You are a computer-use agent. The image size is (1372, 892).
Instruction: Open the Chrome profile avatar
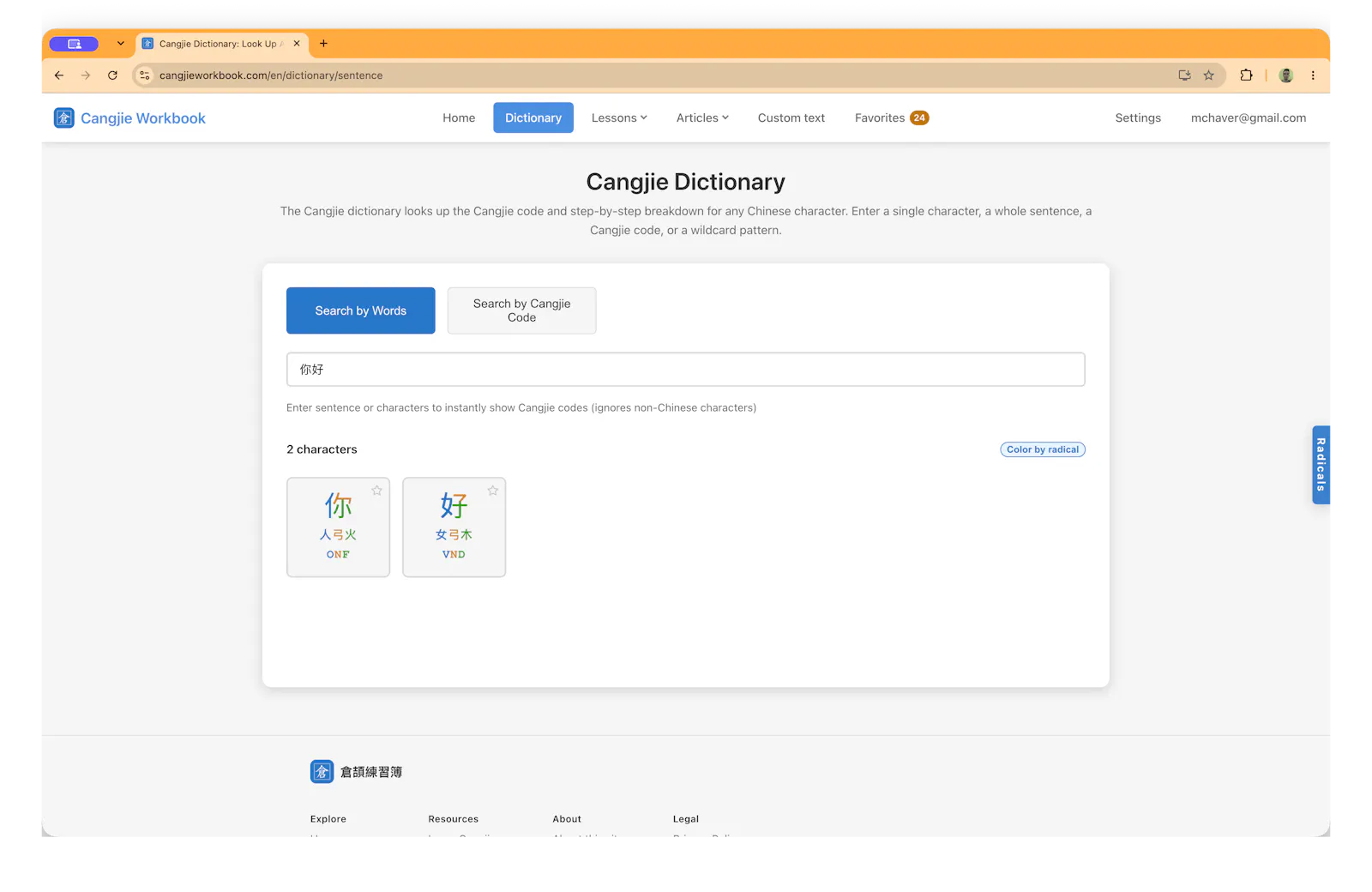click(1285, 75)
